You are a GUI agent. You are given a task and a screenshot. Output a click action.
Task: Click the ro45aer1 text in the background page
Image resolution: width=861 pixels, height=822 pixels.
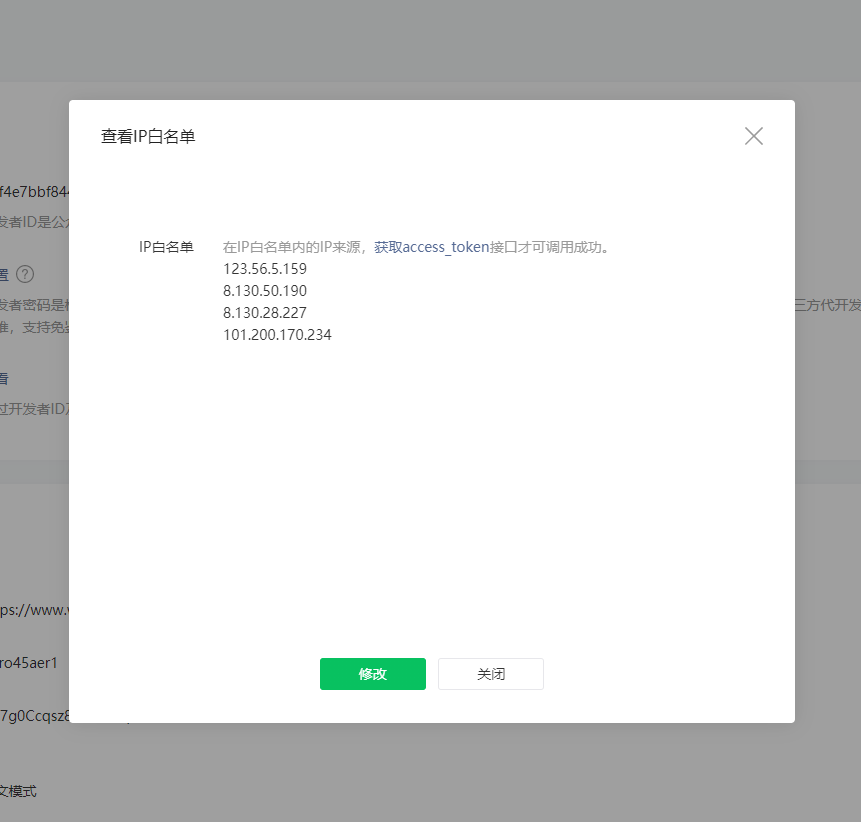pyautogui.click(x=29, y=663)
